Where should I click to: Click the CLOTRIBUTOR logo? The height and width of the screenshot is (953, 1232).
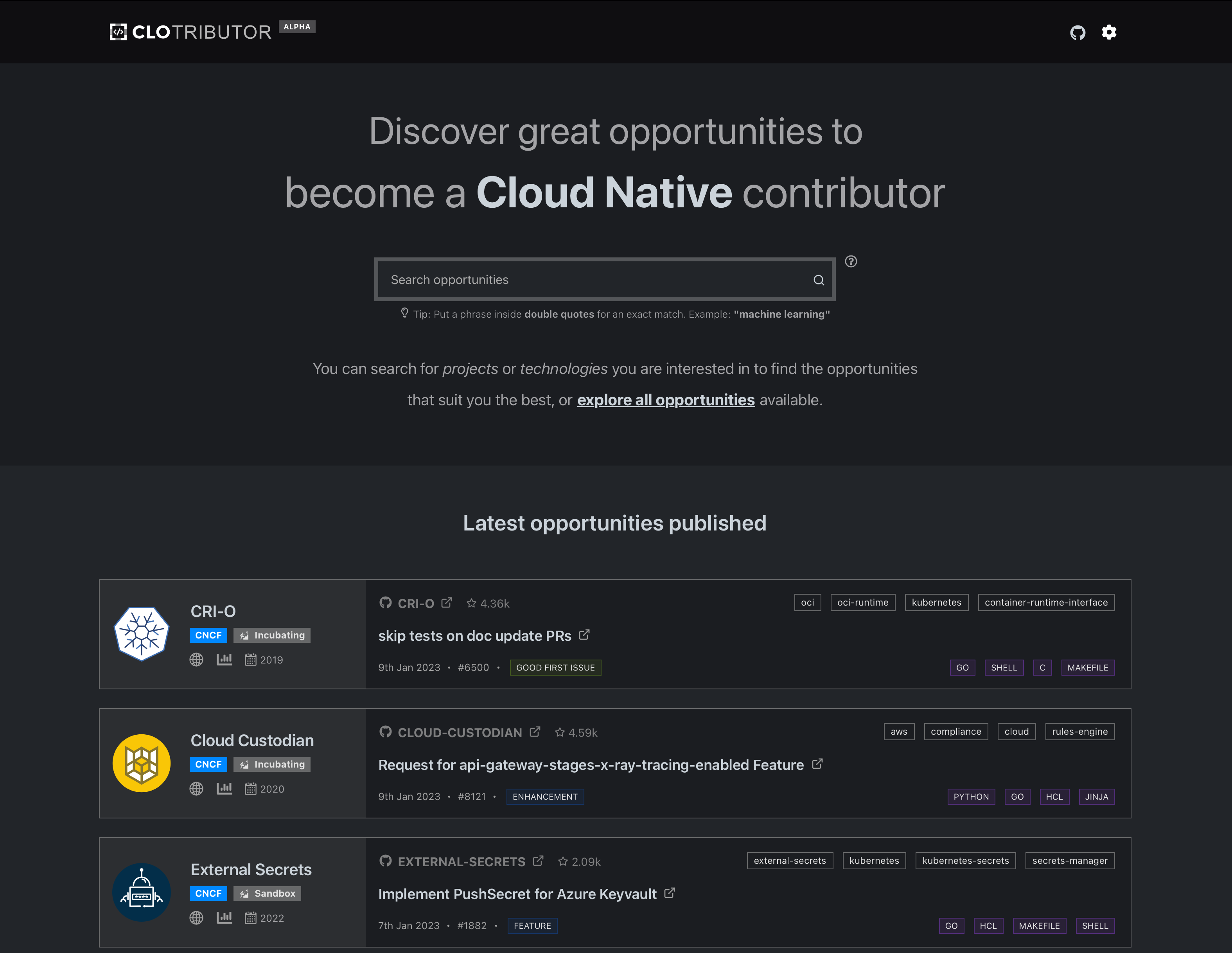pos(191,32)
